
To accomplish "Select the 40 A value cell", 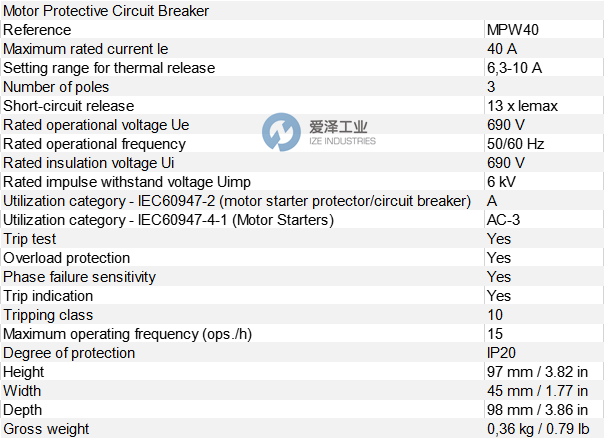I will 502,49.
